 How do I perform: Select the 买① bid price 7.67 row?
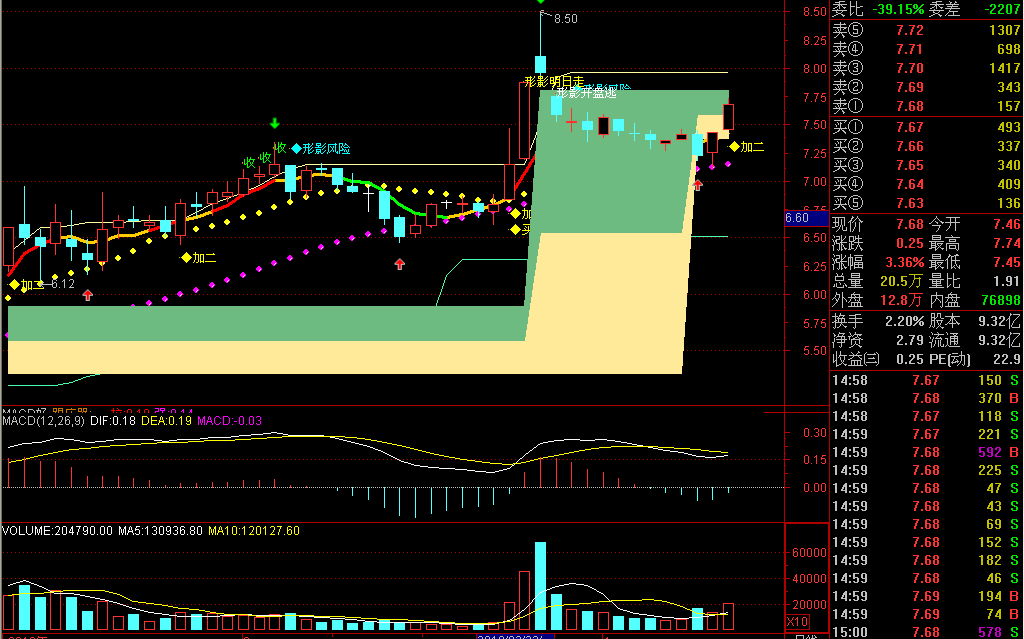926,127
